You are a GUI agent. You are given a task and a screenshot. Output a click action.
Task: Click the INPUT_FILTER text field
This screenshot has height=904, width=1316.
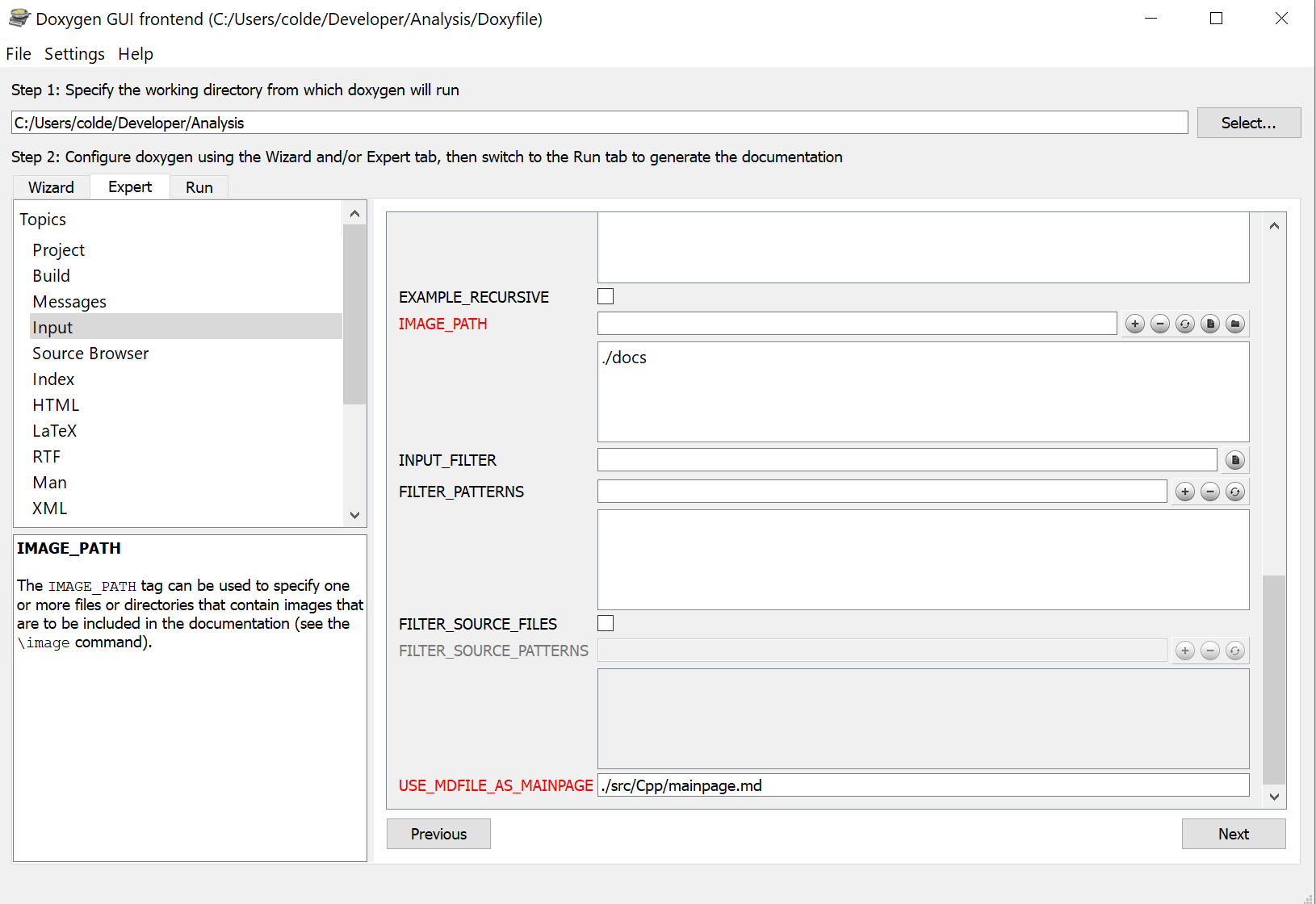(x=907, y=460)
